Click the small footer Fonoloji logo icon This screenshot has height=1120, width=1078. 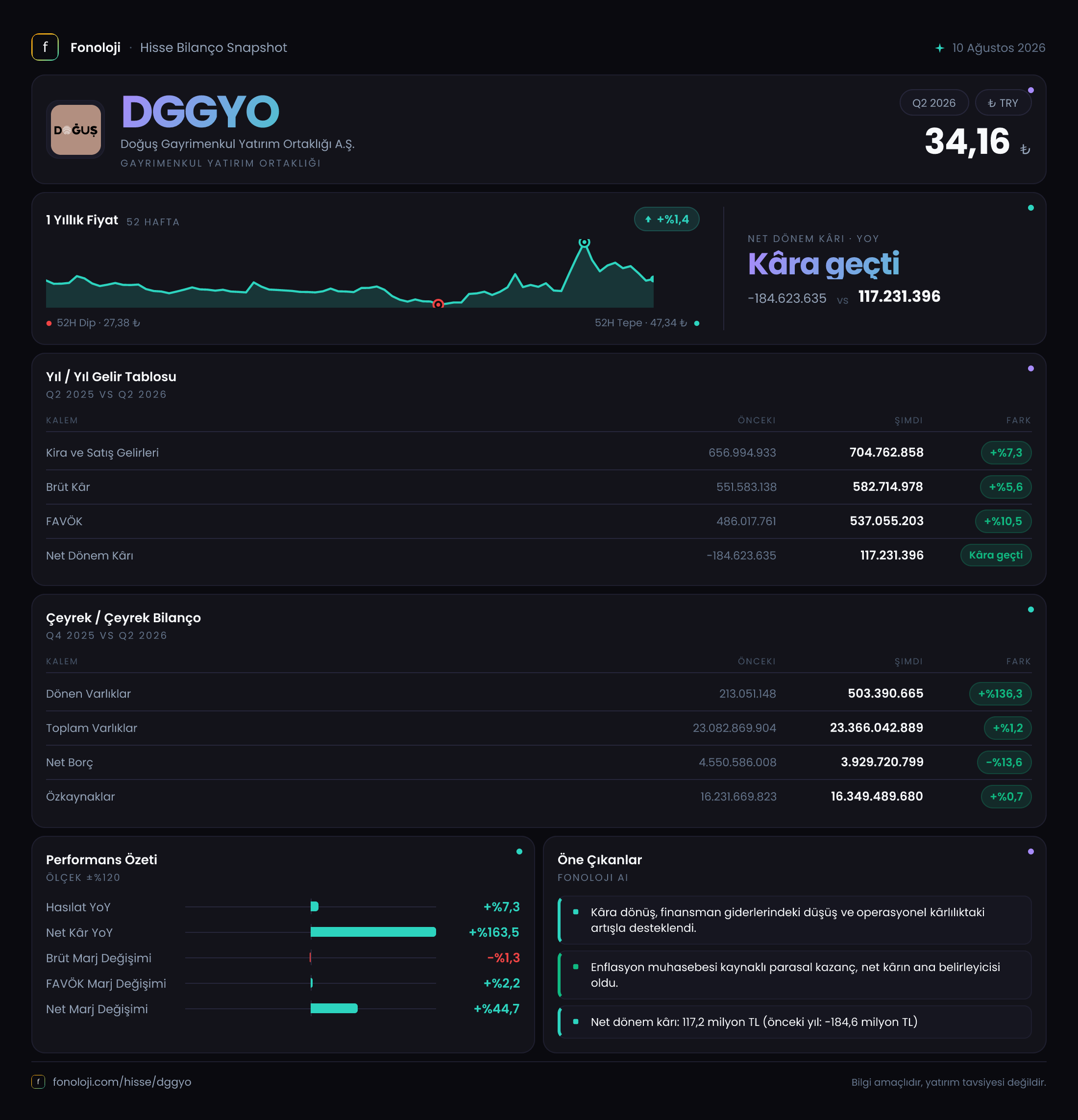[x=38, y=1082]
